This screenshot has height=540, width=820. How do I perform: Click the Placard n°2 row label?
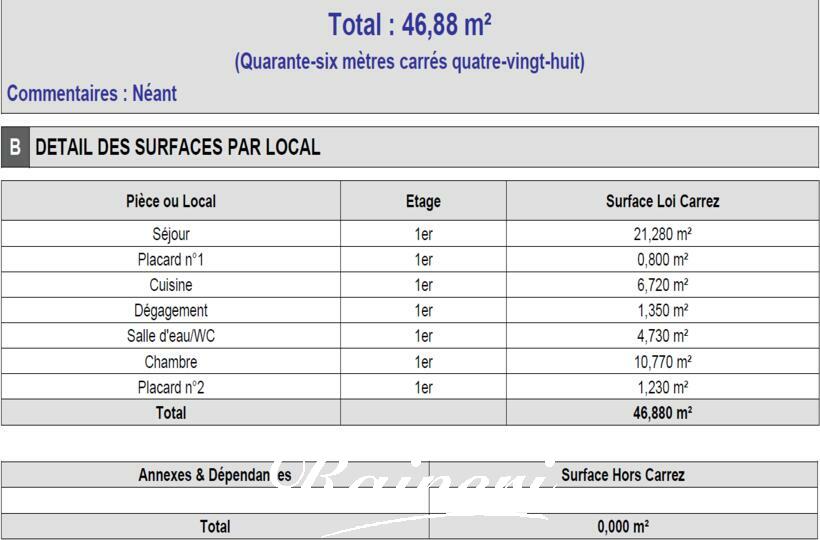tap(171, 387)
